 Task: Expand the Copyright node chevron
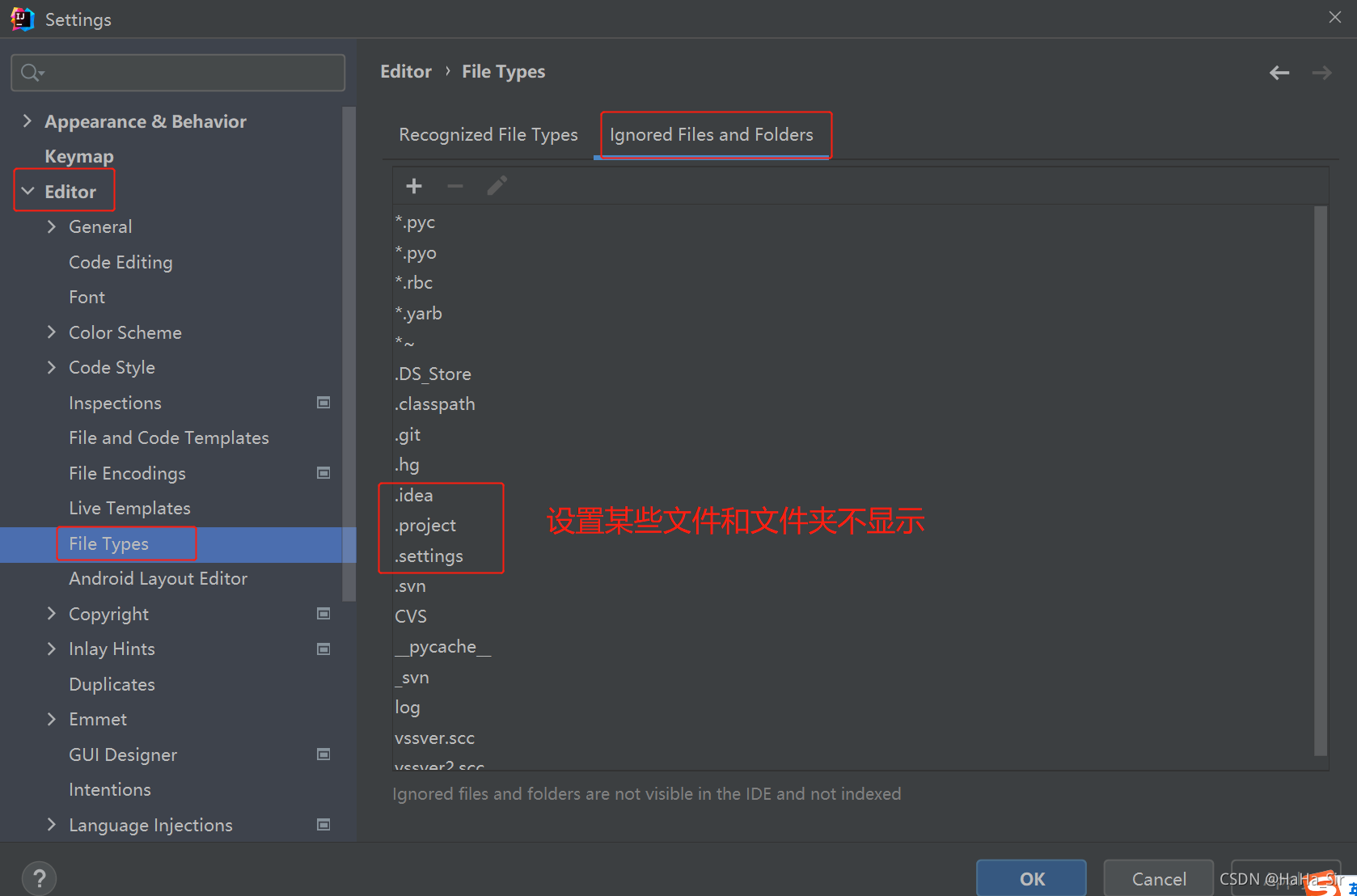pos(52,614)
